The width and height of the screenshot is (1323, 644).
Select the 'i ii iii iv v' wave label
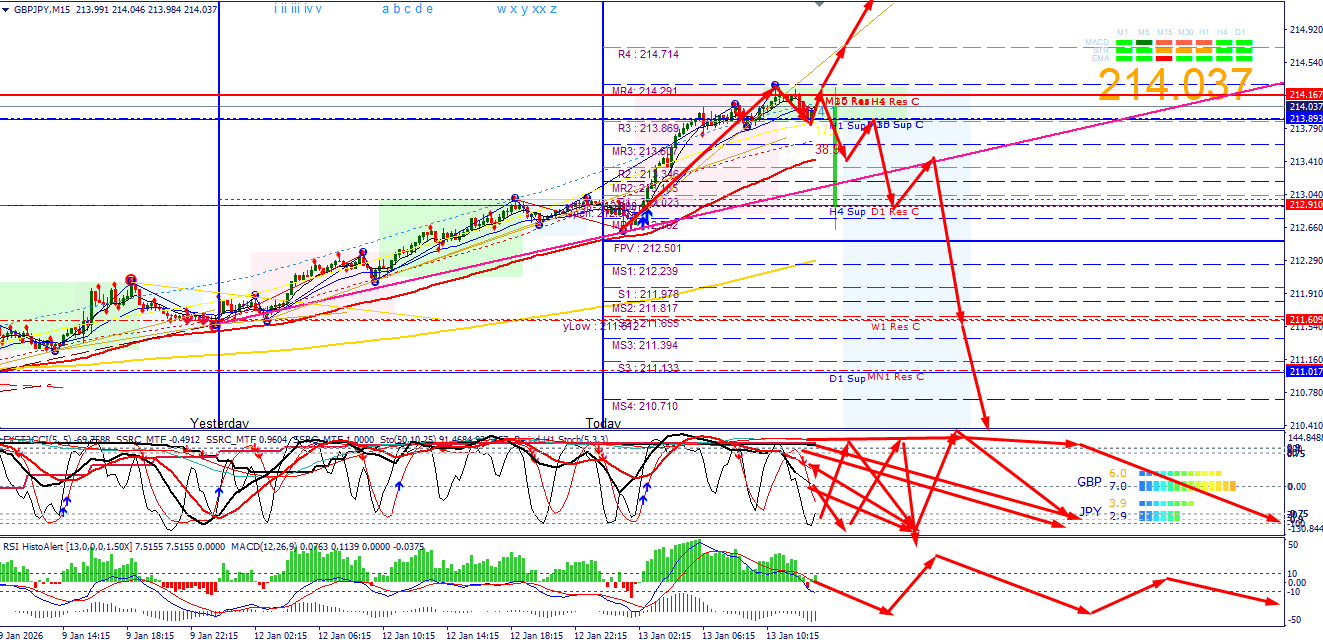[x=298, y=9]
